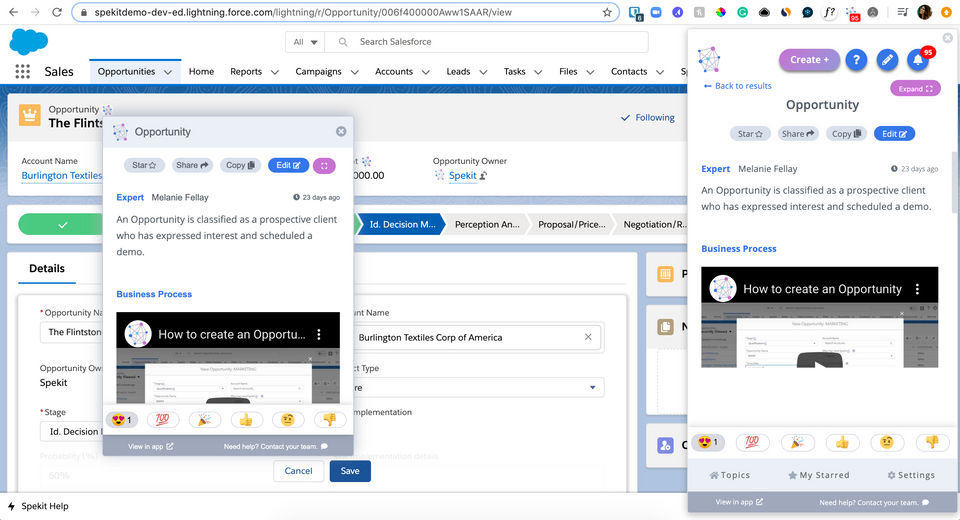Select the Perception Analysis stage
Viewport: 960px width, 520px height.
pos(487,225)
